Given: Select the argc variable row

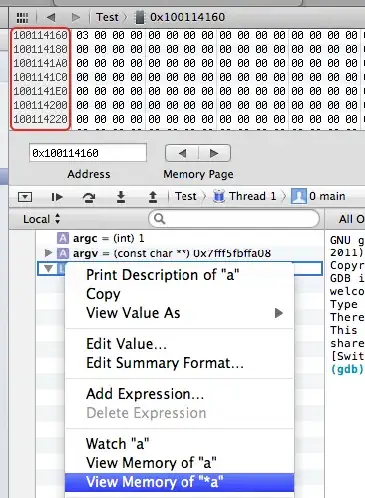Looking at the screenshot, I should [x=180, y=238].
